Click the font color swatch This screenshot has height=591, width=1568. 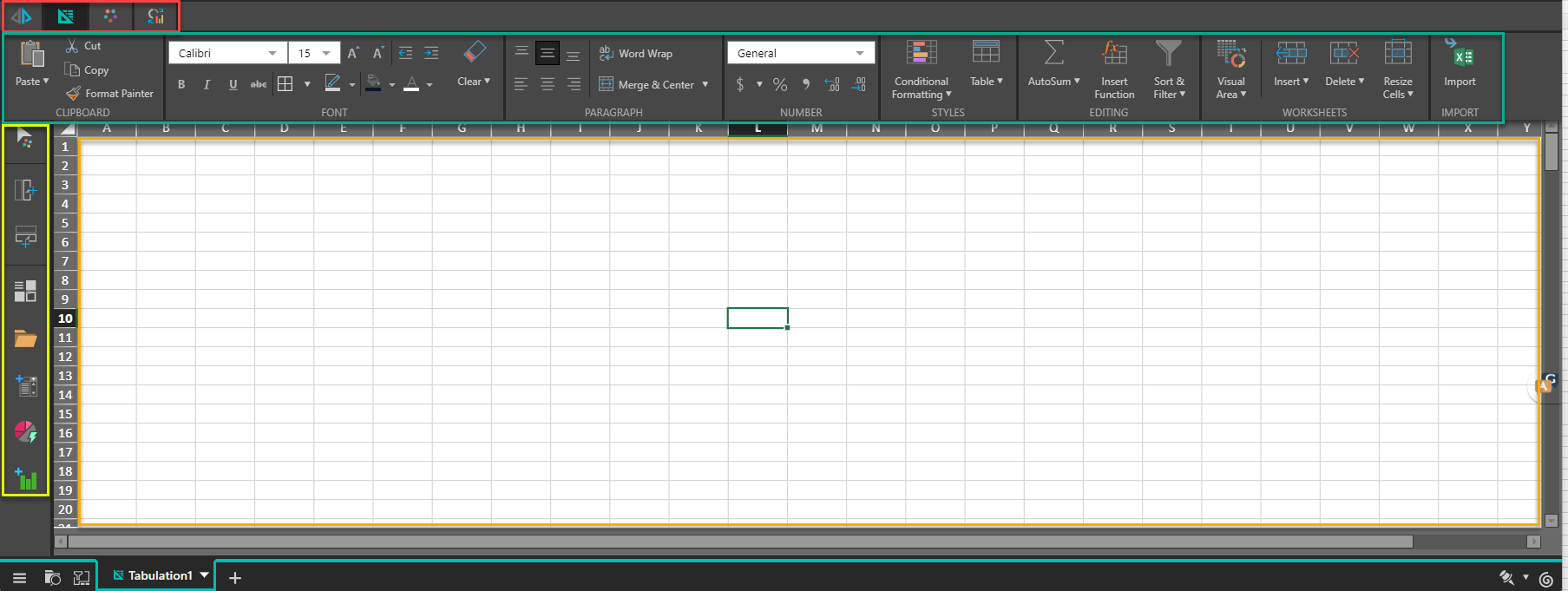coord(411,84)
